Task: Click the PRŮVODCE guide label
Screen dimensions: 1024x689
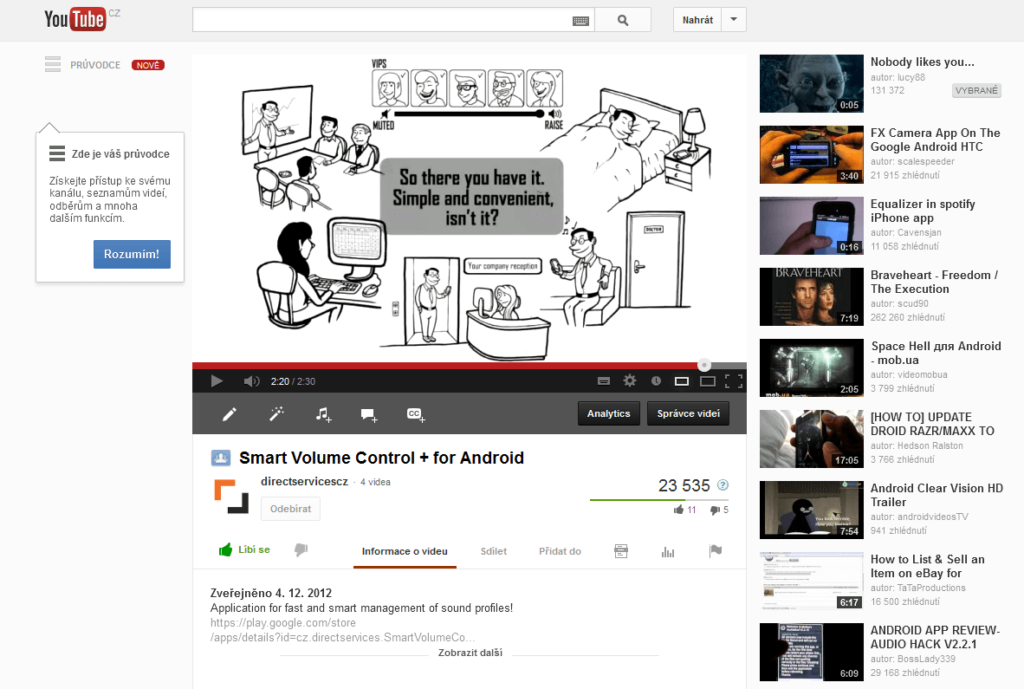Action: click(95, 65)
